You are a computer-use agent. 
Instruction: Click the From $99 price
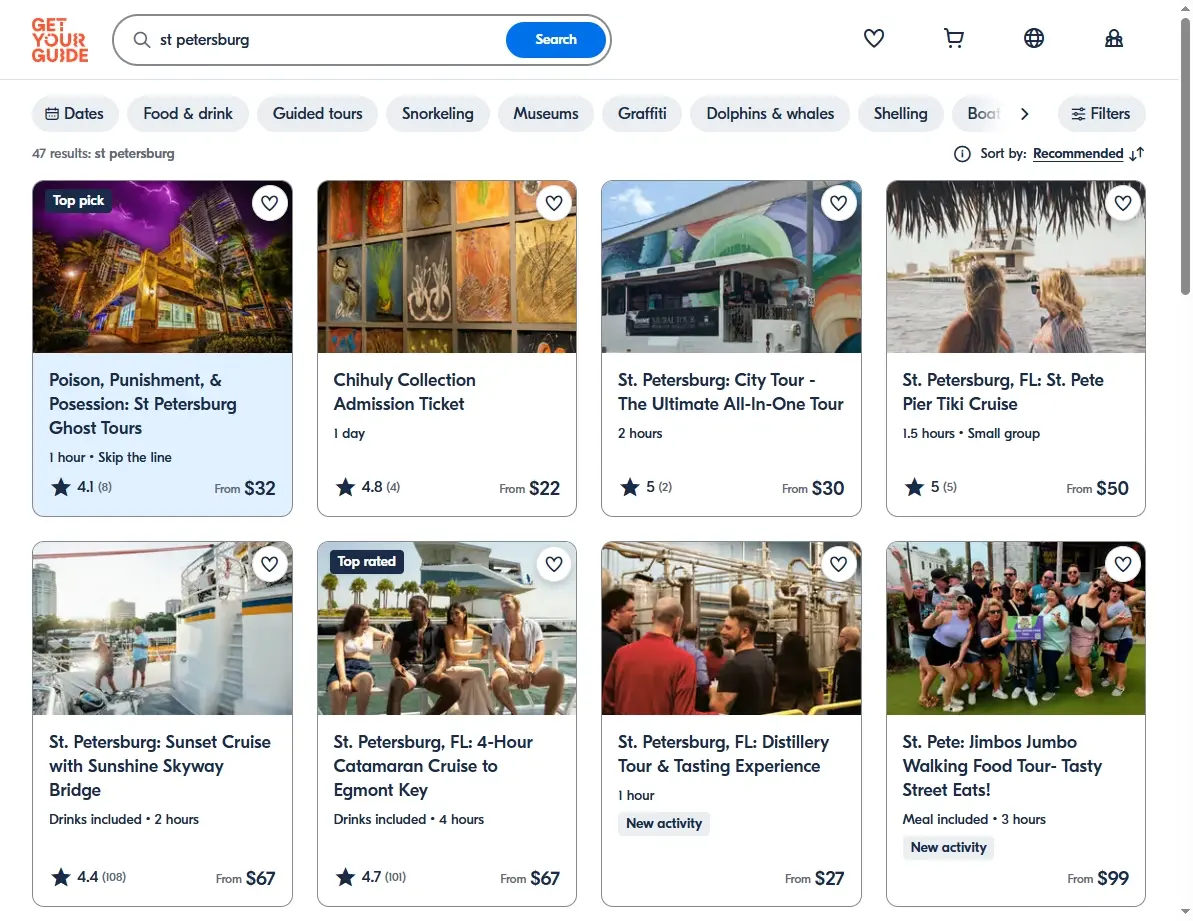1098,878
